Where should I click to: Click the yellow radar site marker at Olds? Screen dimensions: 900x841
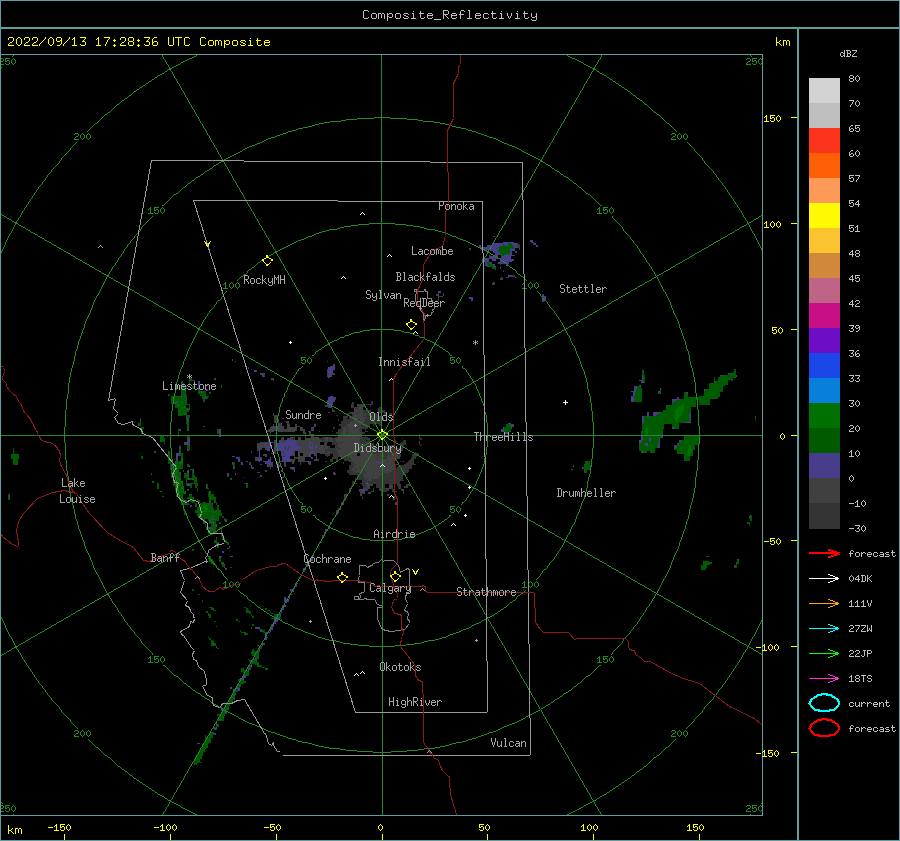(382, 435)
